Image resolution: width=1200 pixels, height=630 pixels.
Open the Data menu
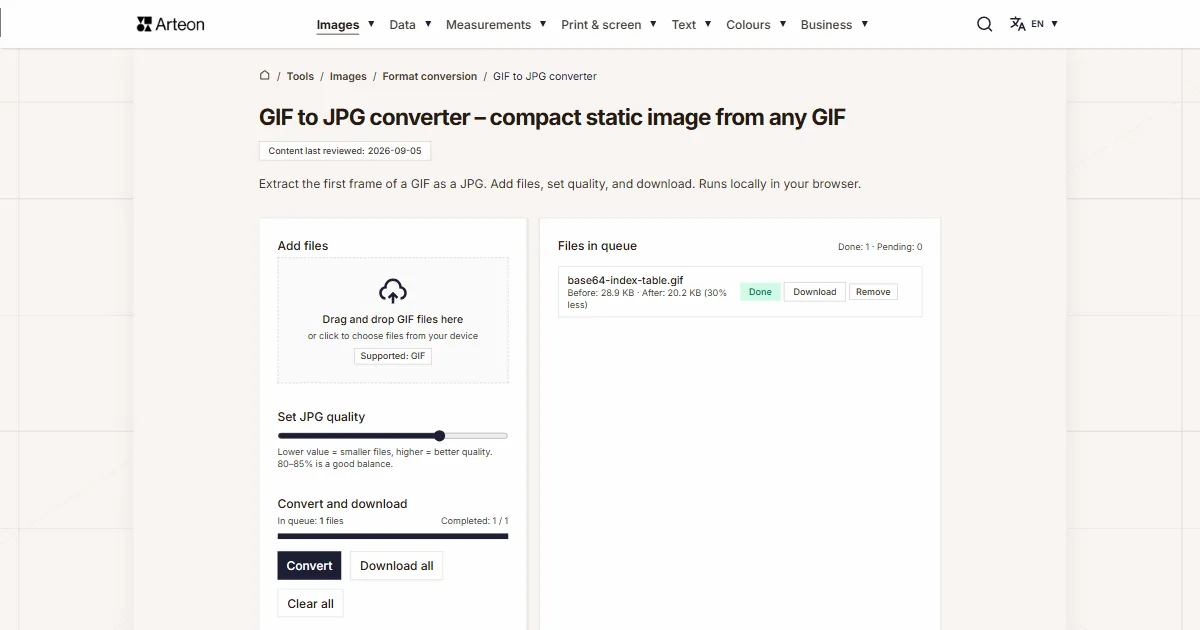(402, 25)
